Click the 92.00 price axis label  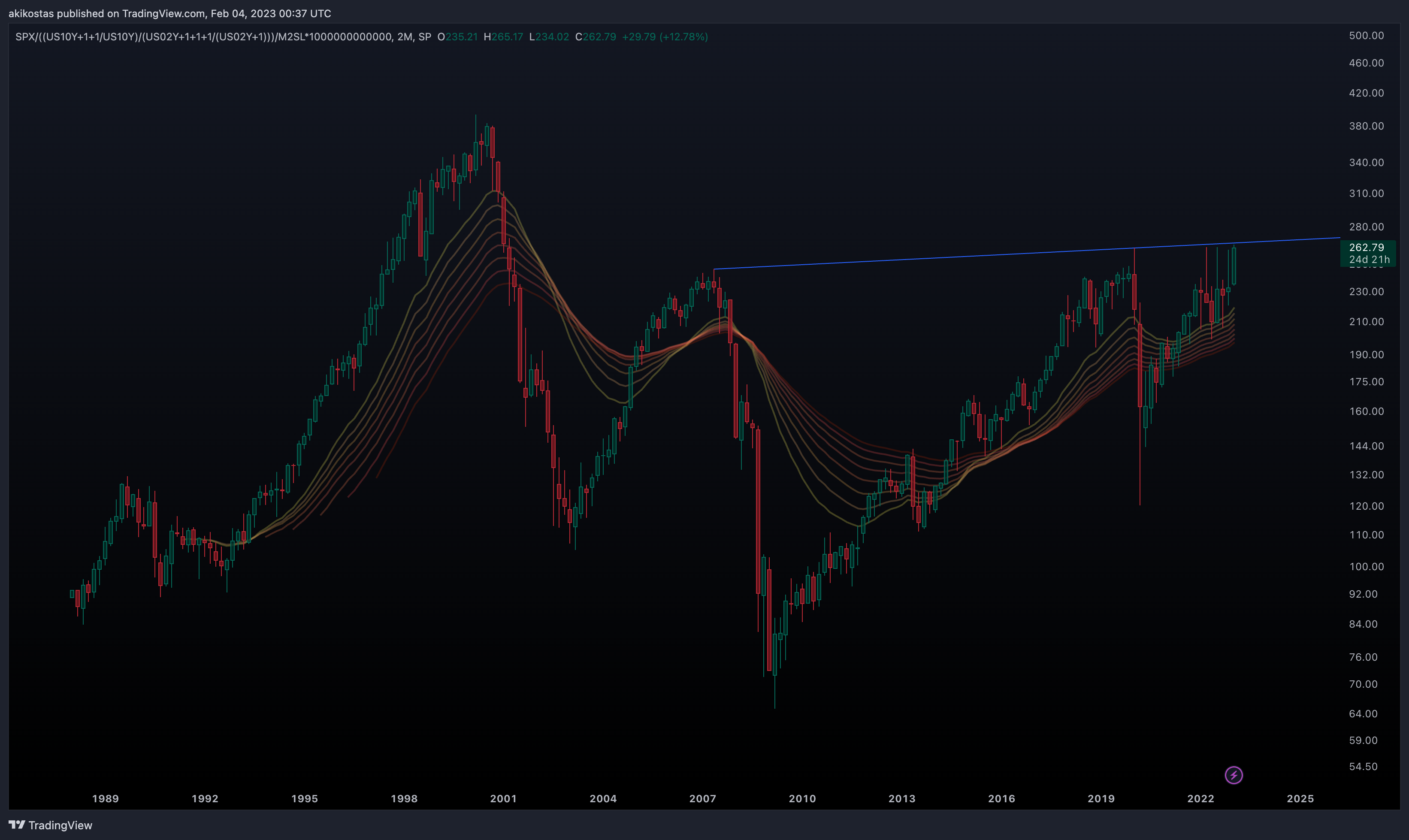[1363, 594]
